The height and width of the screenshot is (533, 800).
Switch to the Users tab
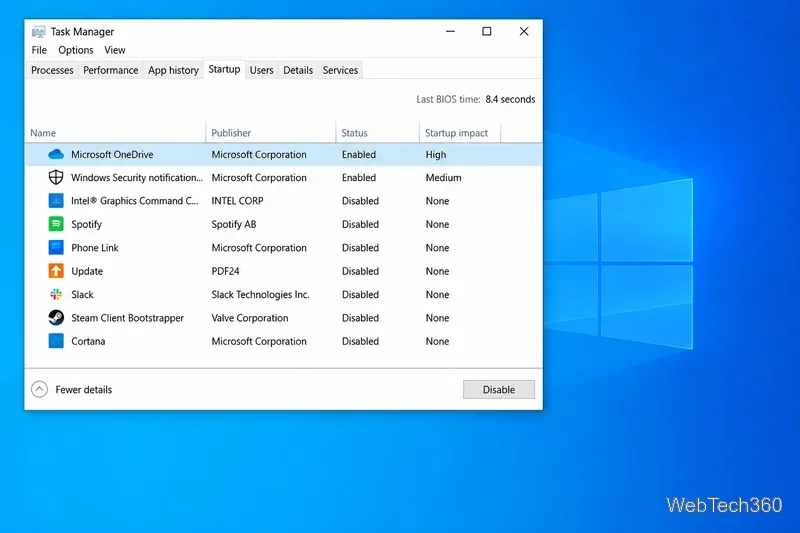261,70
